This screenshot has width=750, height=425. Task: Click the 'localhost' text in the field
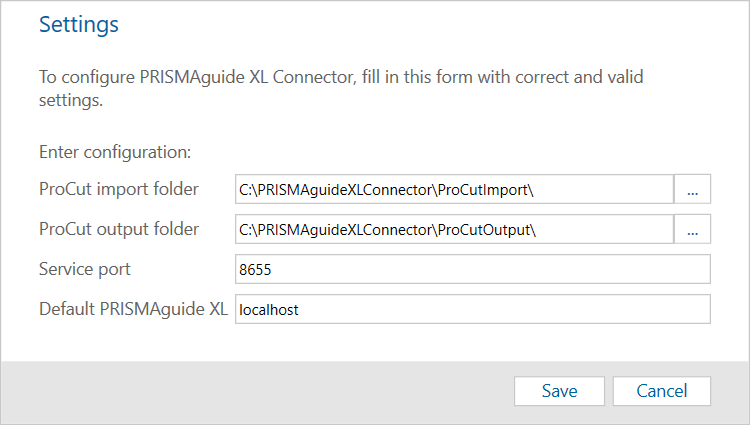(x=269, y=310)
